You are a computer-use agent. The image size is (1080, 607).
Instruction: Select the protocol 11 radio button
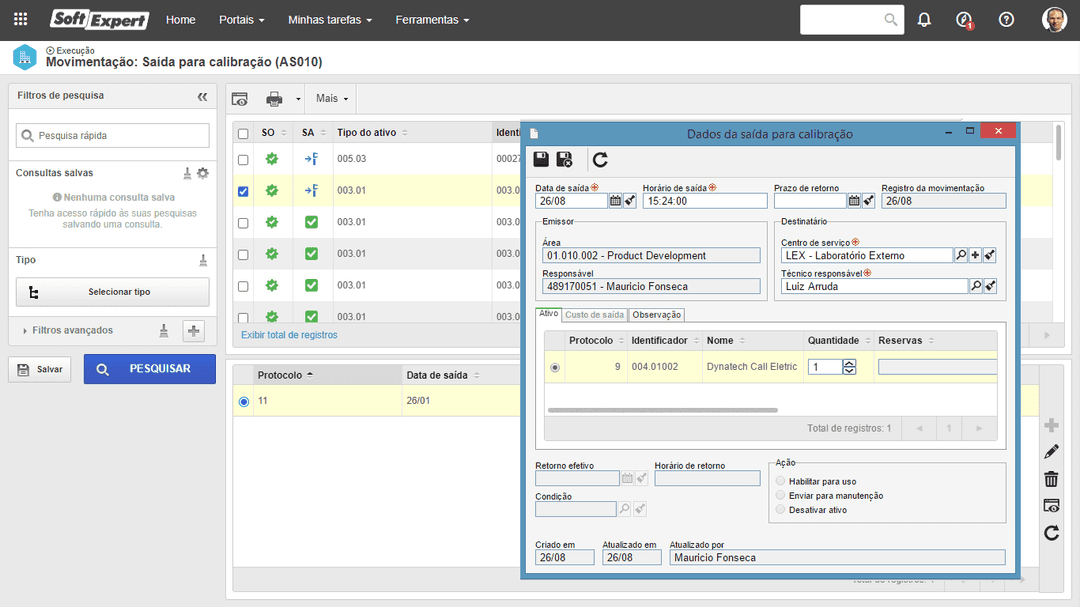(x=244, y=402)
